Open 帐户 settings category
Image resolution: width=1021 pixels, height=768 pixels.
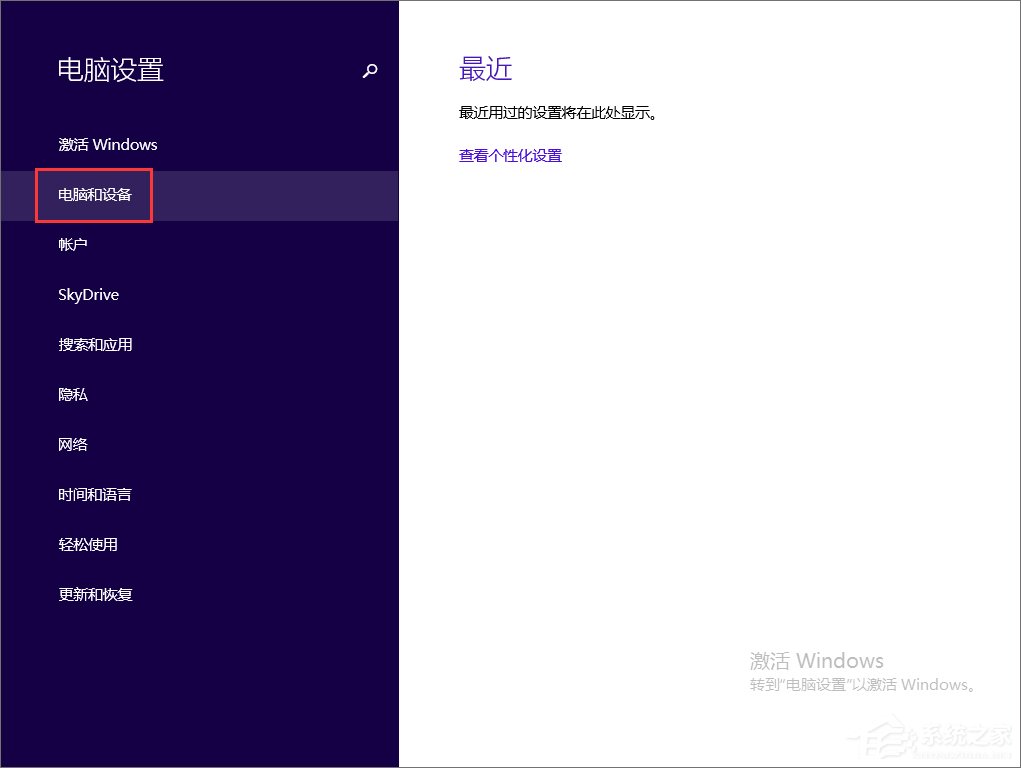[73, 244]
